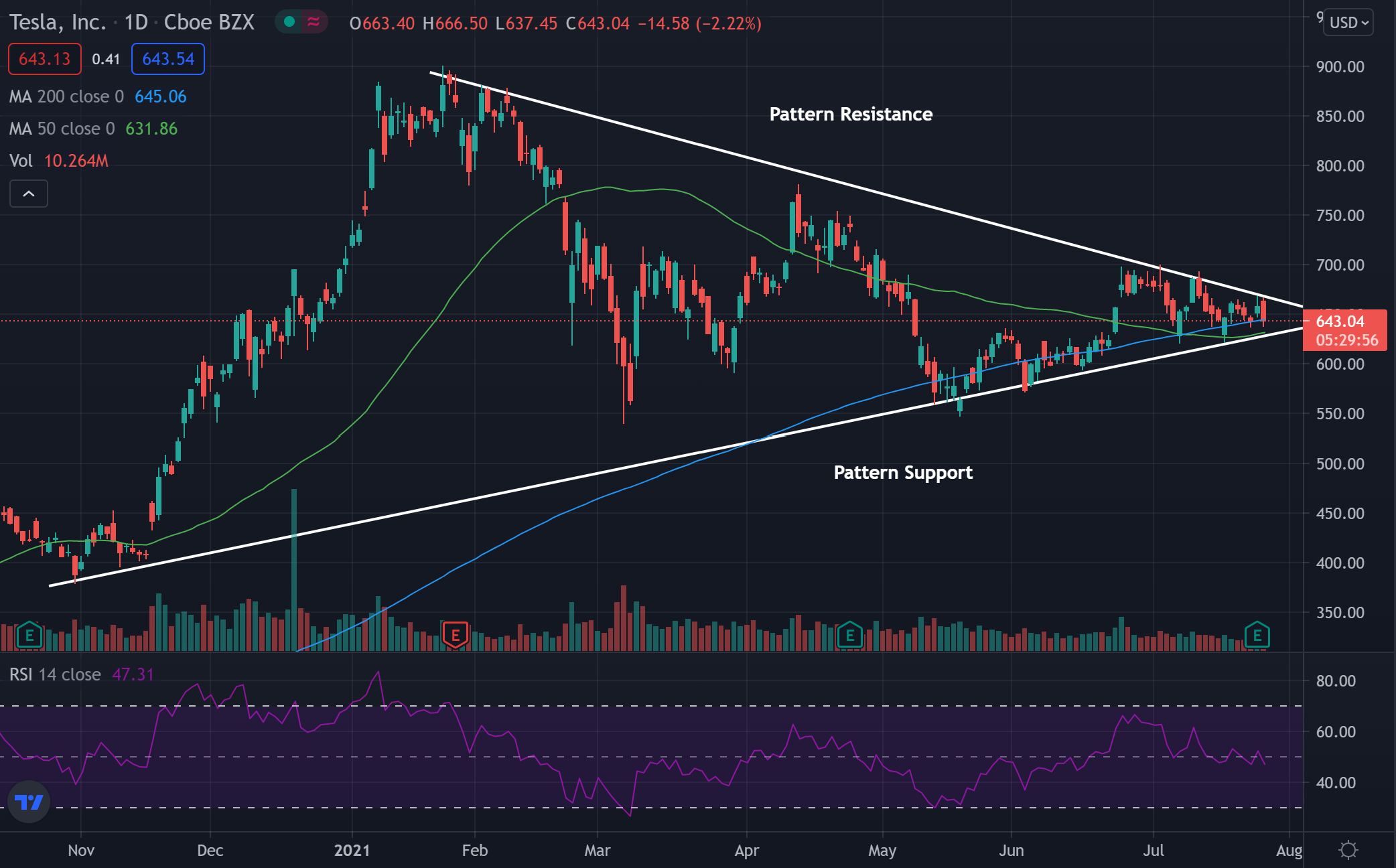Click the Apr label on time axis
The height and width of the screenshot is (868, 1396).
point(747,851)
